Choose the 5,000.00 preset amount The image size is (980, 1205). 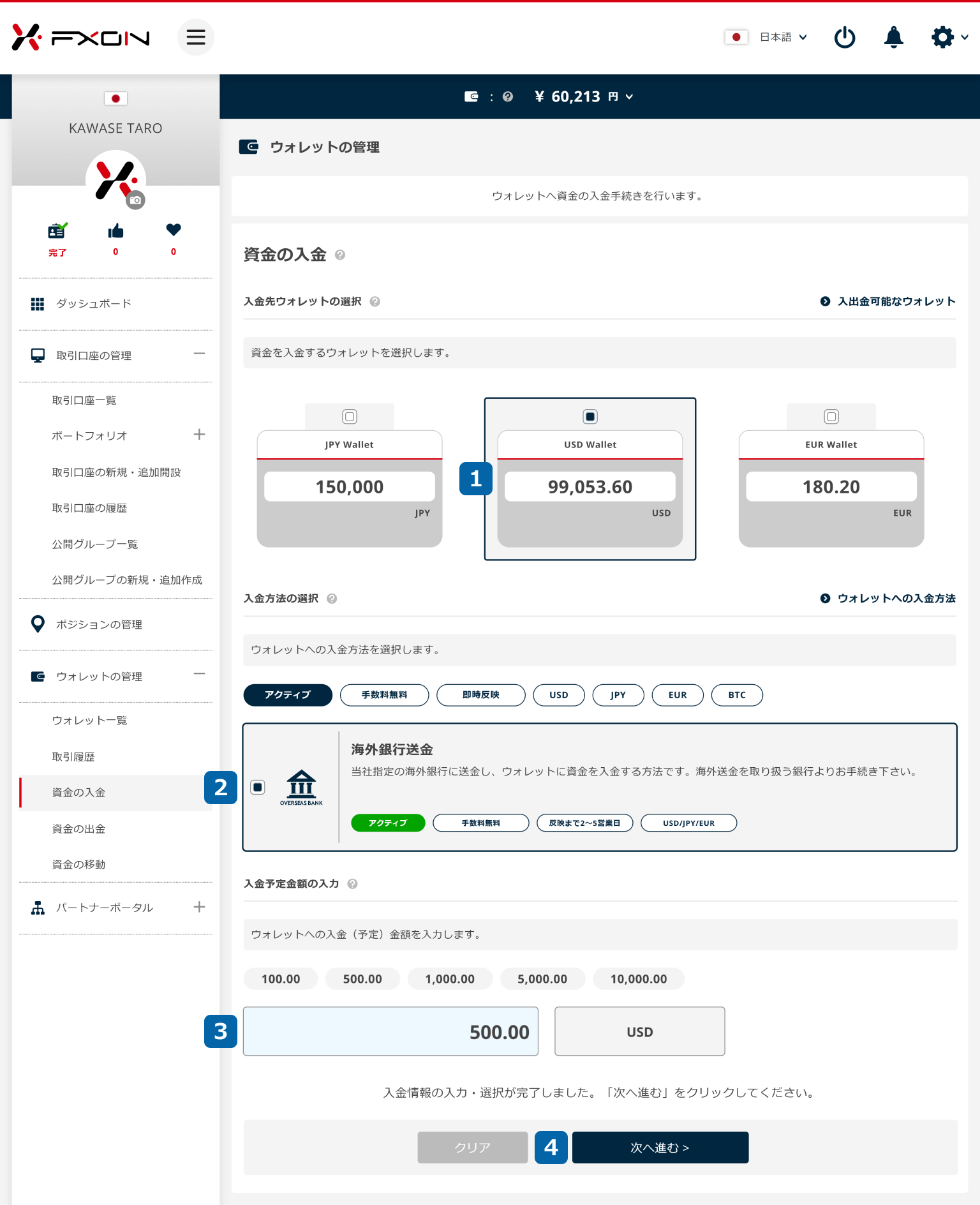pyautogui.click(x=542, y=979)
